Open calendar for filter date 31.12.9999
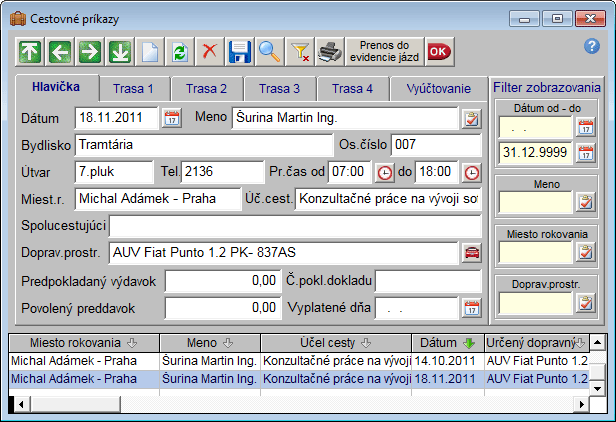 pos(586,153)
